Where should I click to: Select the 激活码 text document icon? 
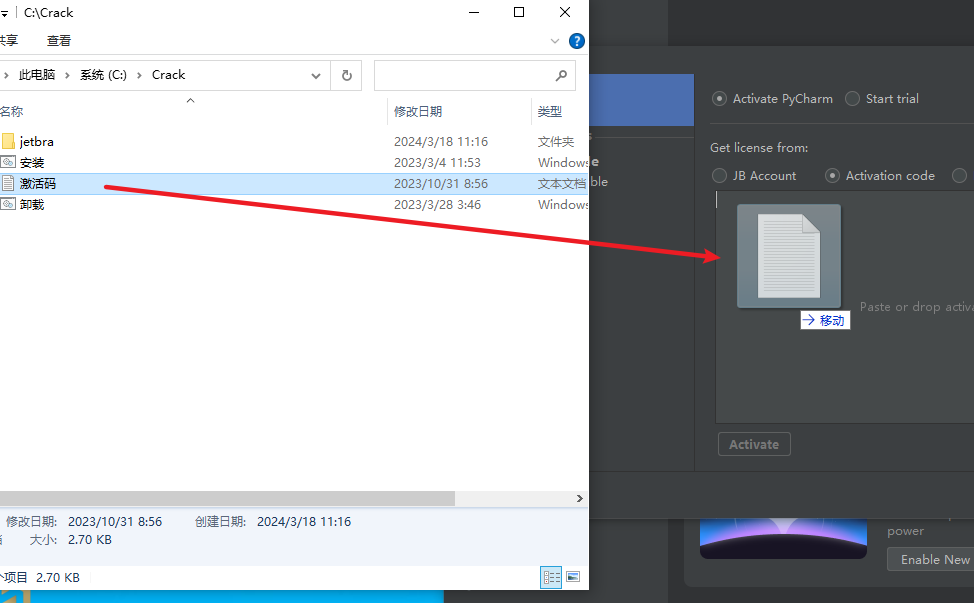(7, 184)
